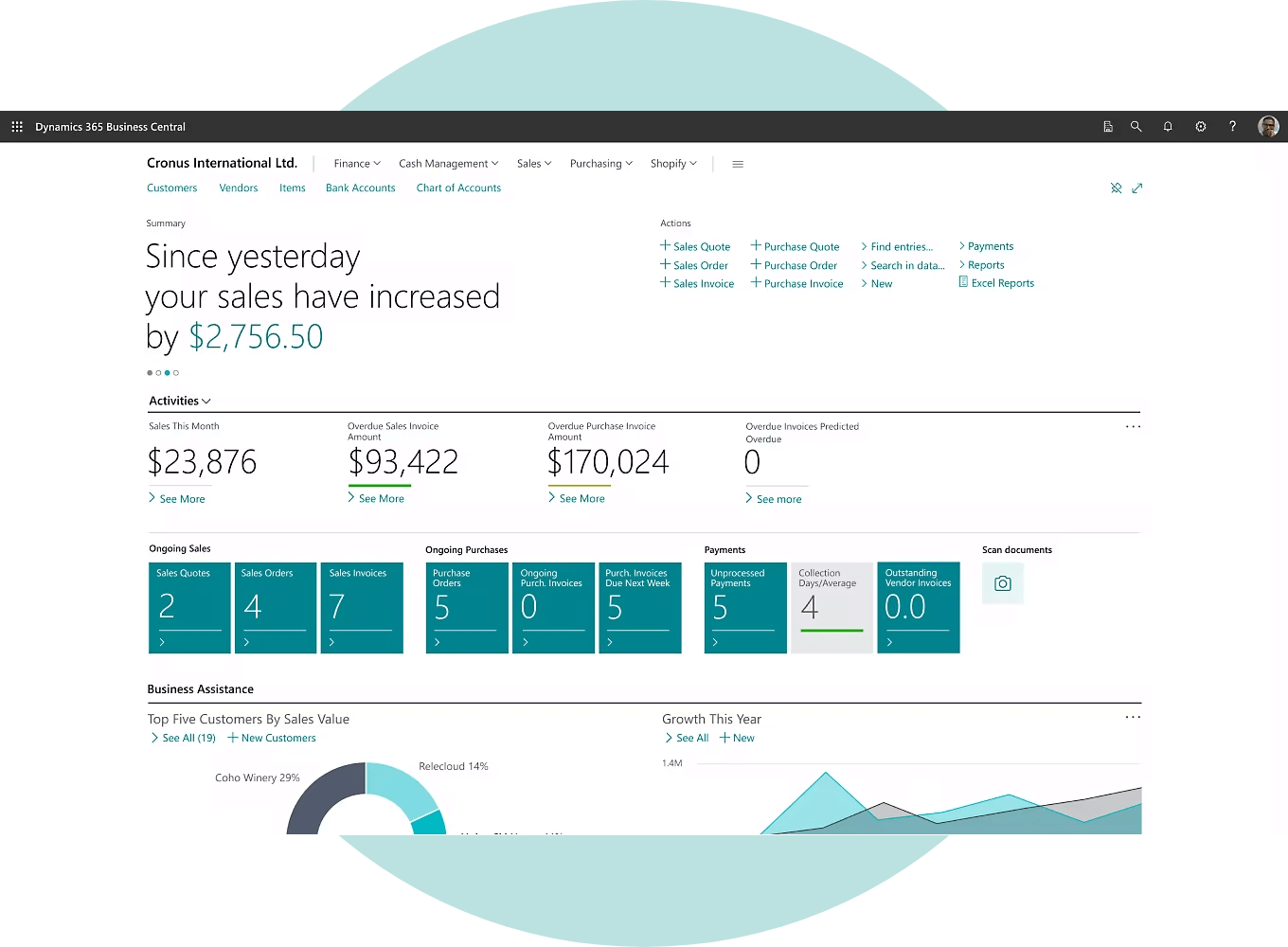
Task: Click New under Growth This Year
Action: click(x=737, y=738)
